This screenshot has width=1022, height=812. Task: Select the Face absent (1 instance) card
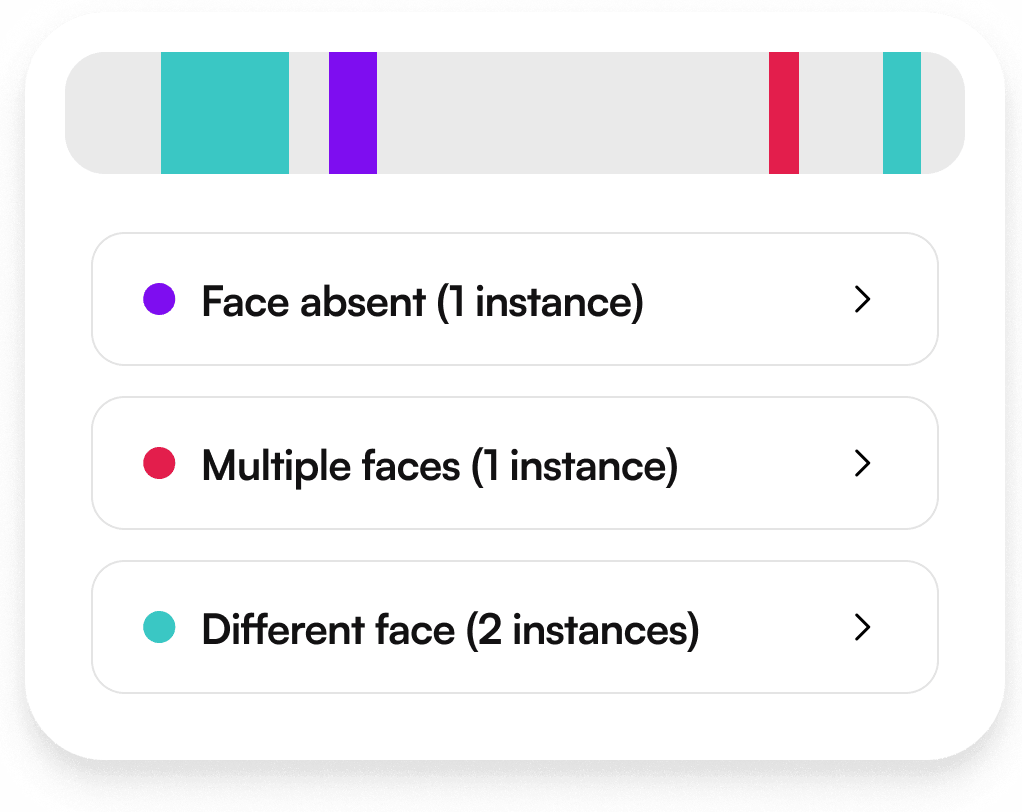pos(515,299)
